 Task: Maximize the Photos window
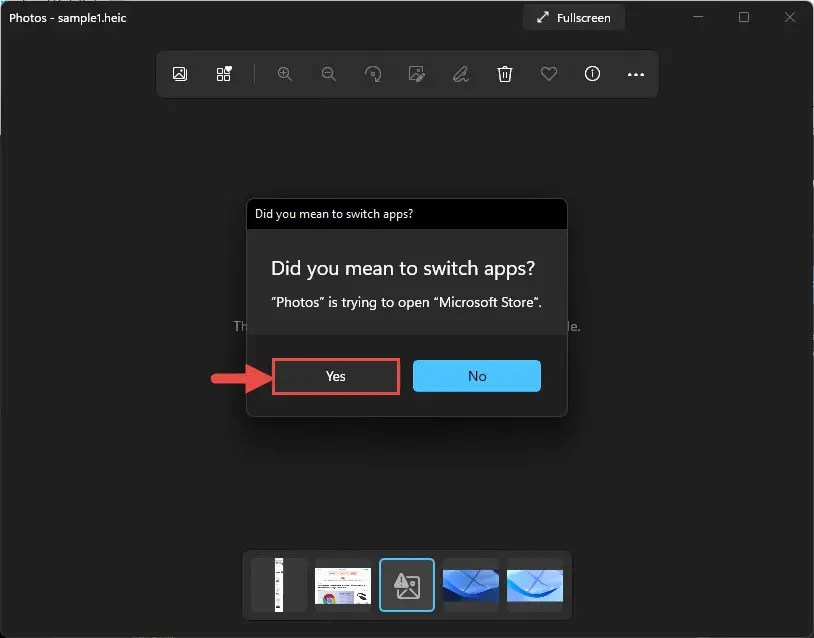pyautogui.click(x=744, y=17)
